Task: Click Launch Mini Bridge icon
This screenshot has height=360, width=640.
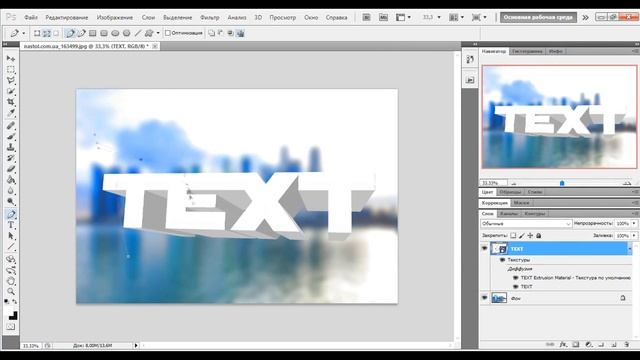Action: pyautogui.click(x=383, y=17)
